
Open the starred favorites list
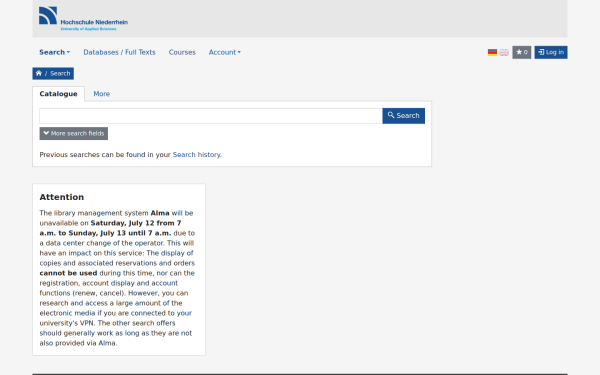click(522, 52)
